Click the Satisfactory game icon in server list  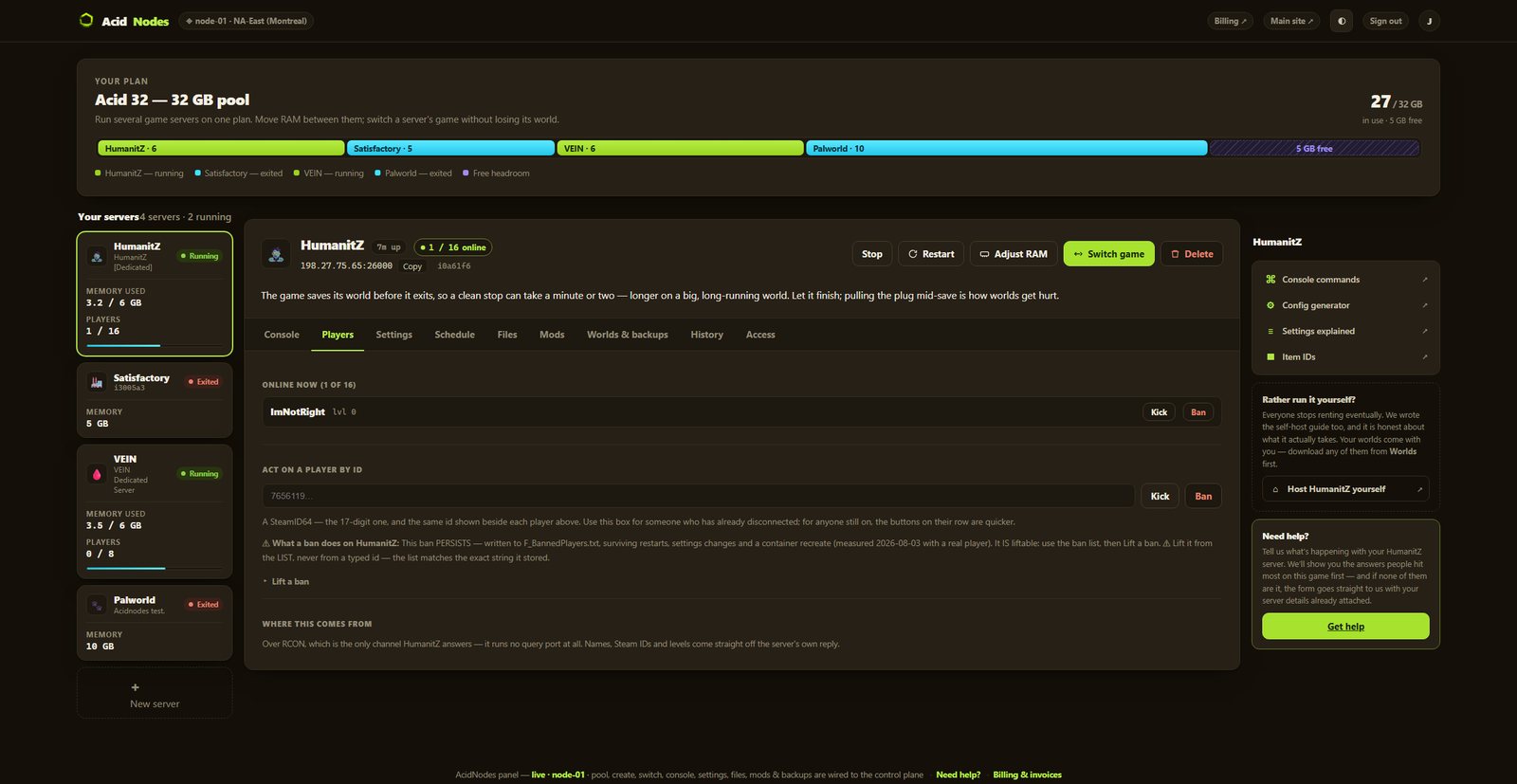point(97,382)
